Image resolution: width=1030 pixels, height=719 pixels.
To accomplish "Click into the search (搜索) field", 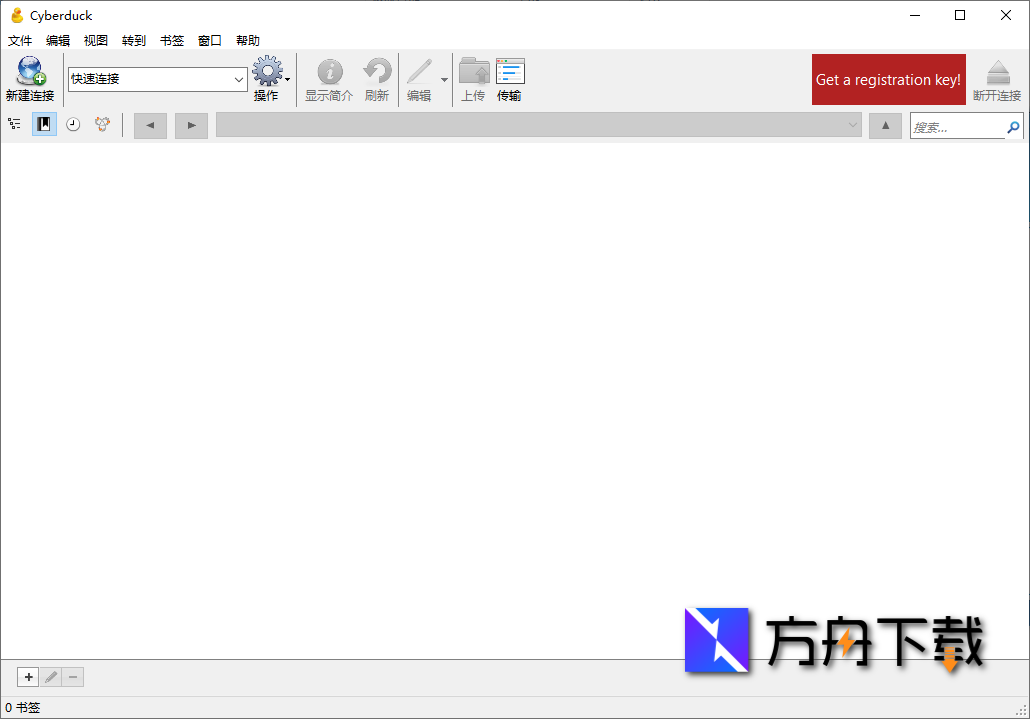I will [956, 127].
